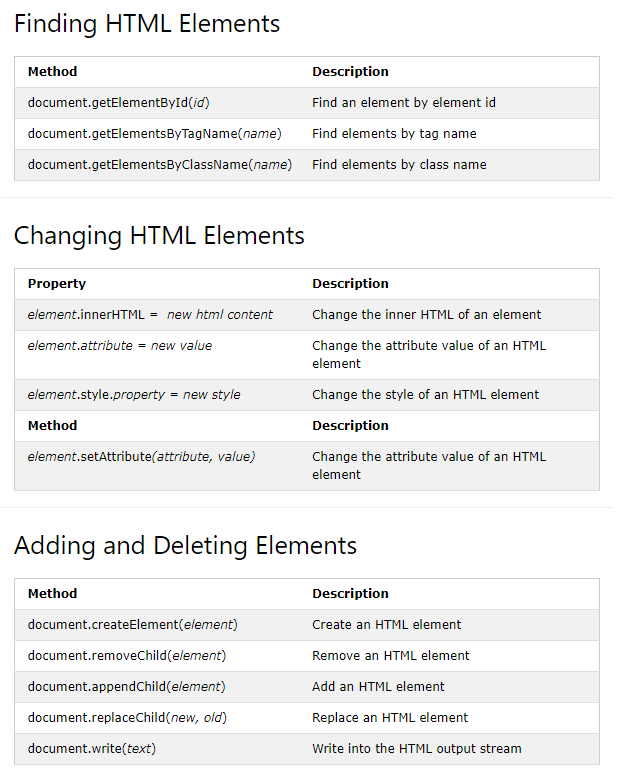The height and width of the screenshot is (781, 620).
Task: Select document.appendChild(element) cell
Action: click(x=126, y=687)
